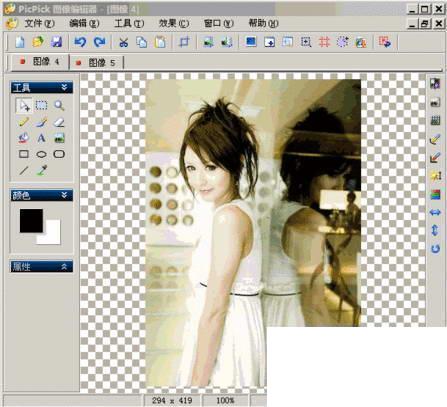Pick the Brush tool

tap(41, 122)
